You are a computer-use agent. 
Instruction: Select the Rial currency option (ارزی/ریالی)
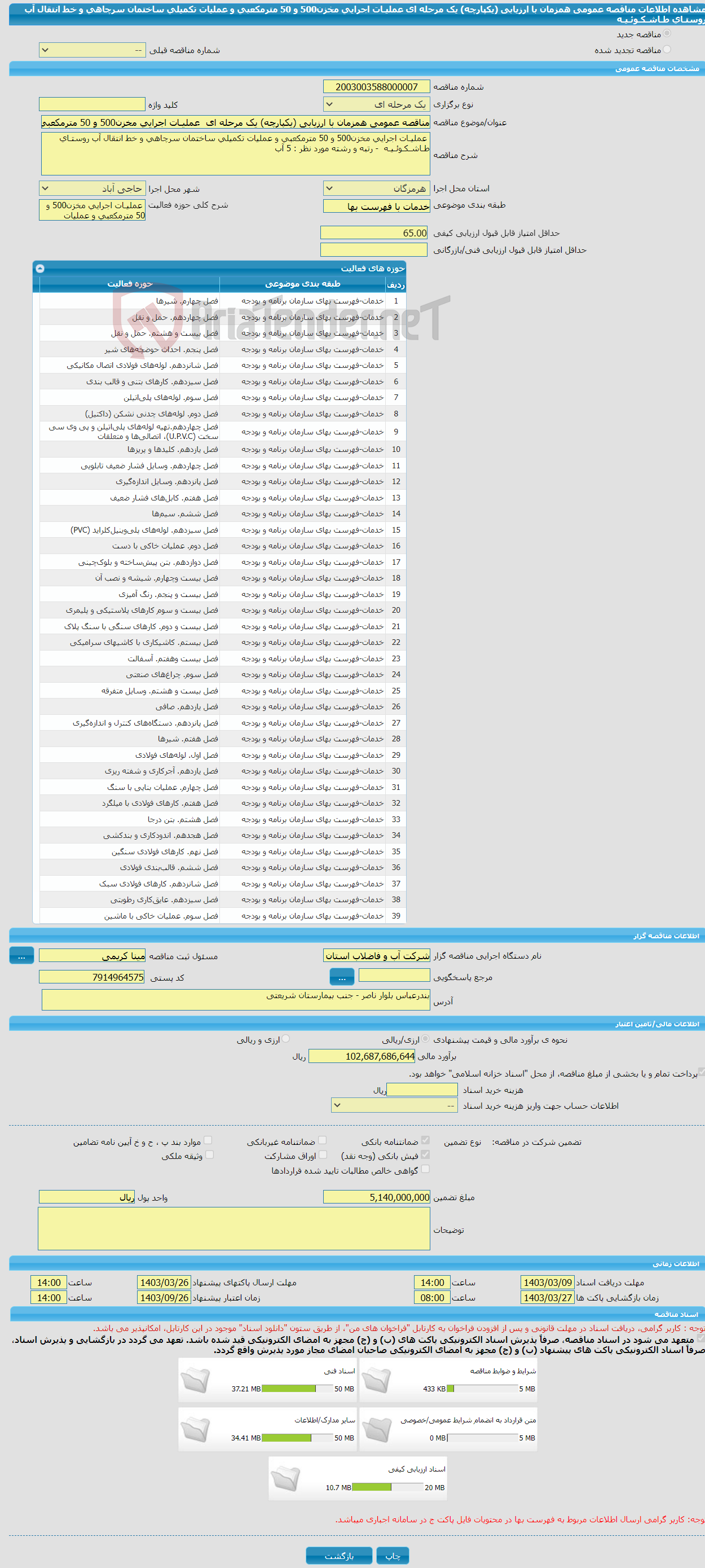tap(425, 1039)
